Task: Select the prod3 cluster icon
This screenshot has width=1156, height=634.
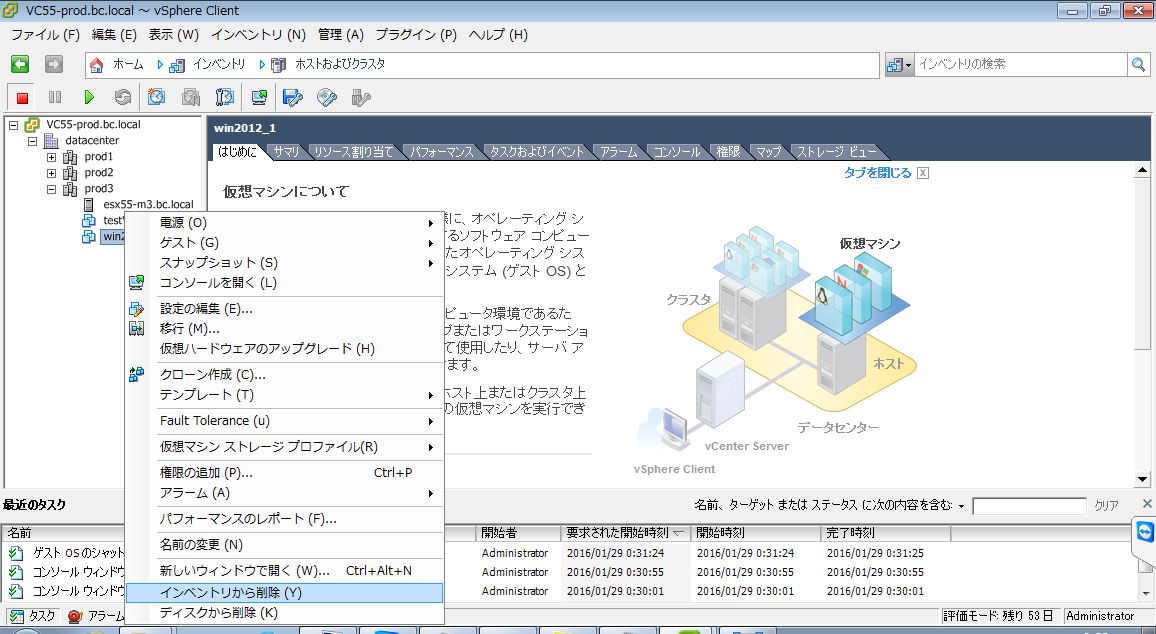Action: click(70, 189)
